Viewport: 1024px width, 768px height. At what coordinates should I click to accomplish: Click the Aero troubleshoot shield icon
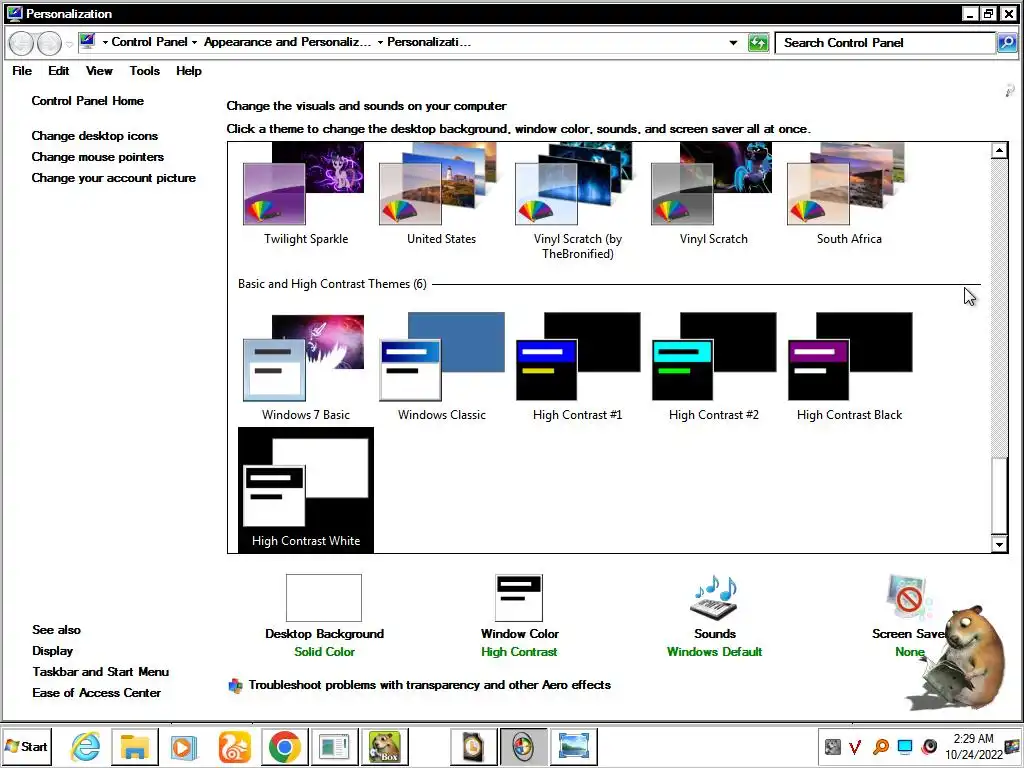coord(235,686)
